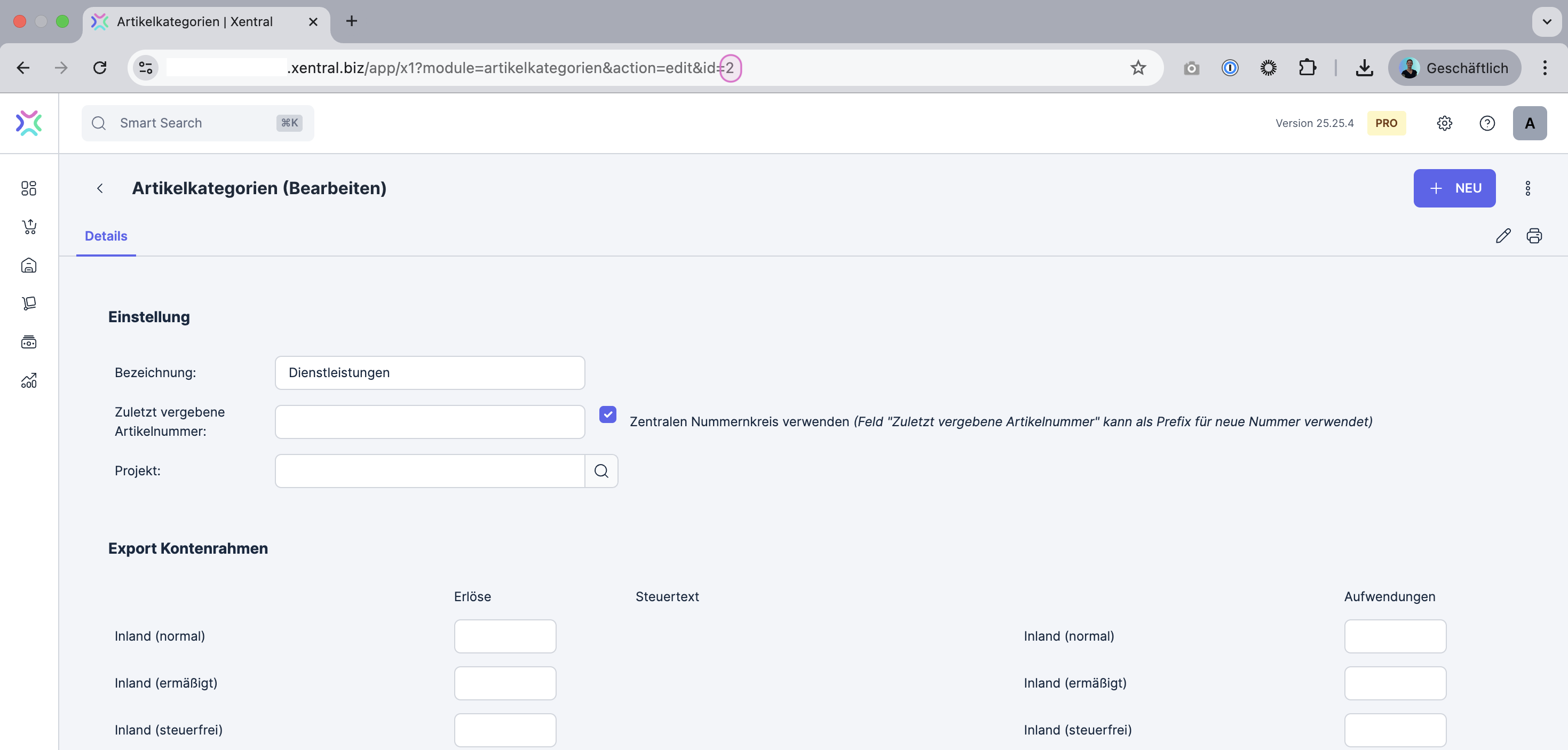The height and width of the screenshot is (750, 1568).
Task: Expand the Chrome tab list chevron
Action: pos(1546,21)
